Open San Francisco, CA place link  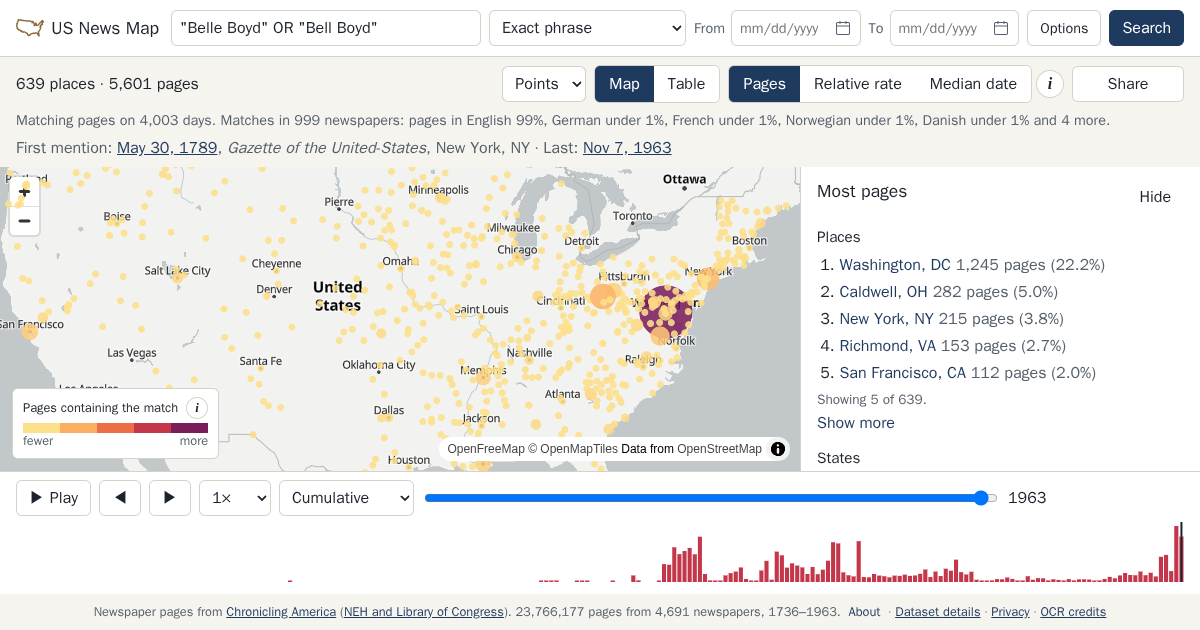(x=903, y=373)
